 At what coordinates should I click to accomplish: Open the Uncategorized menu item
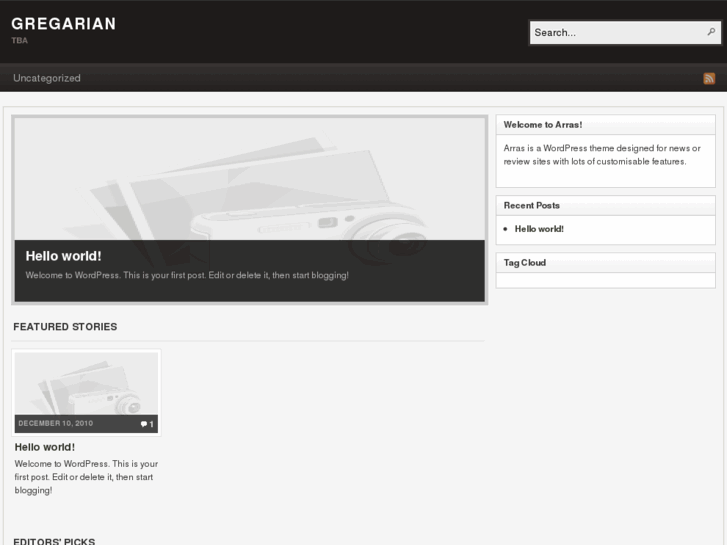[x=47, y=78]
